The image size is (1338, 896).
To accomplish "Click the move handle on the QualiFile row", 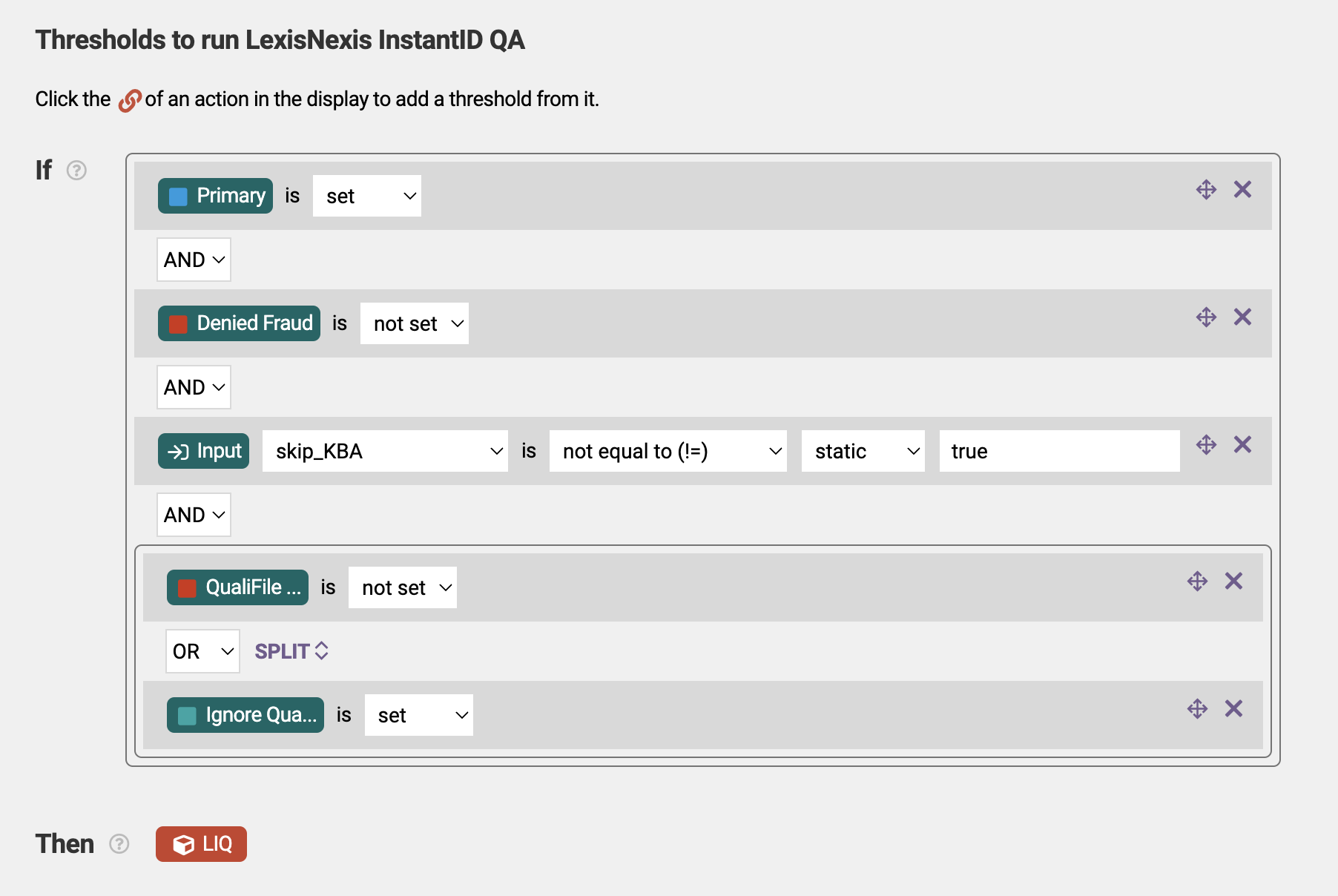I will click(1197, 582).
